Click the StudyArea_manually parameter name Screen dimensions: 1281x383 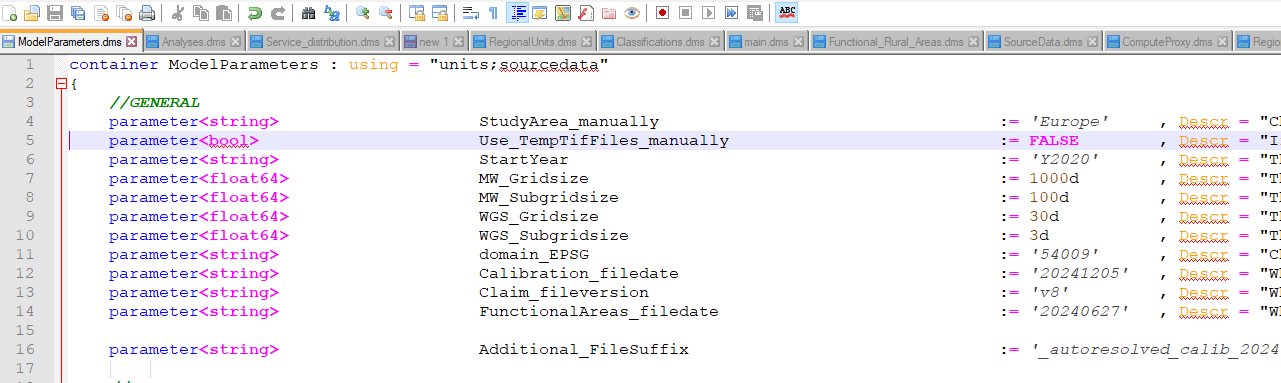569,122
